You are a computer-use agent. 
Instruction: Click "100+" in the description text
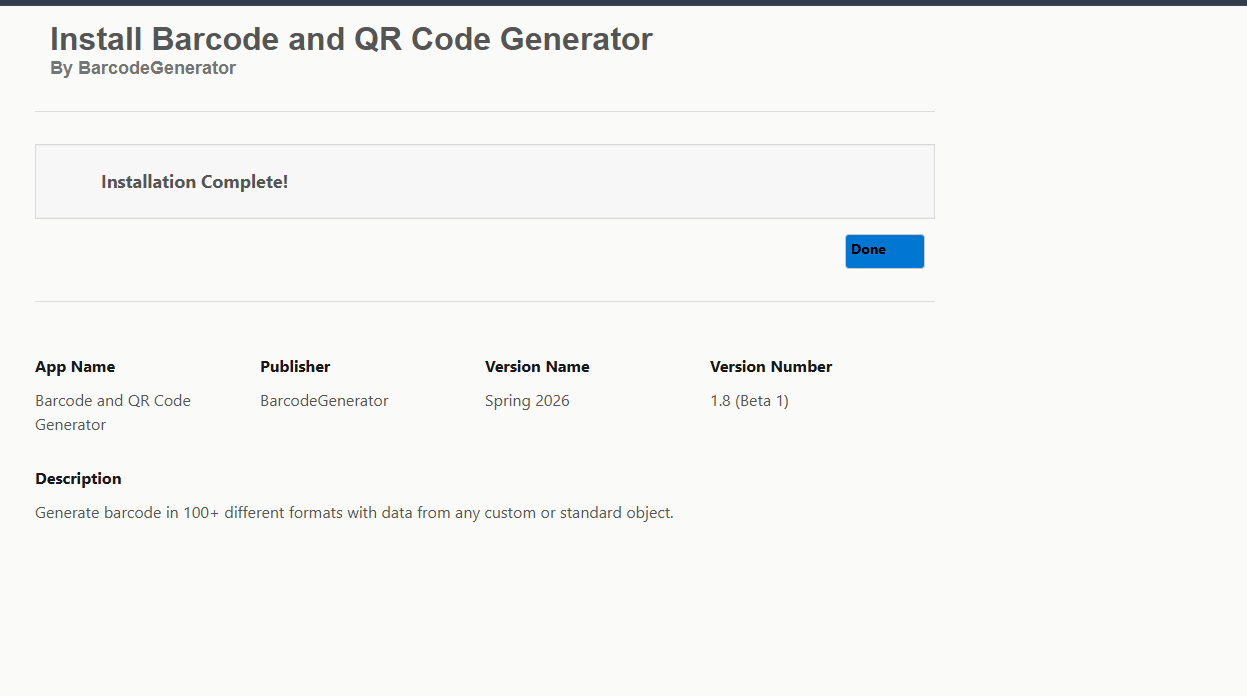[x=201, y=513]
